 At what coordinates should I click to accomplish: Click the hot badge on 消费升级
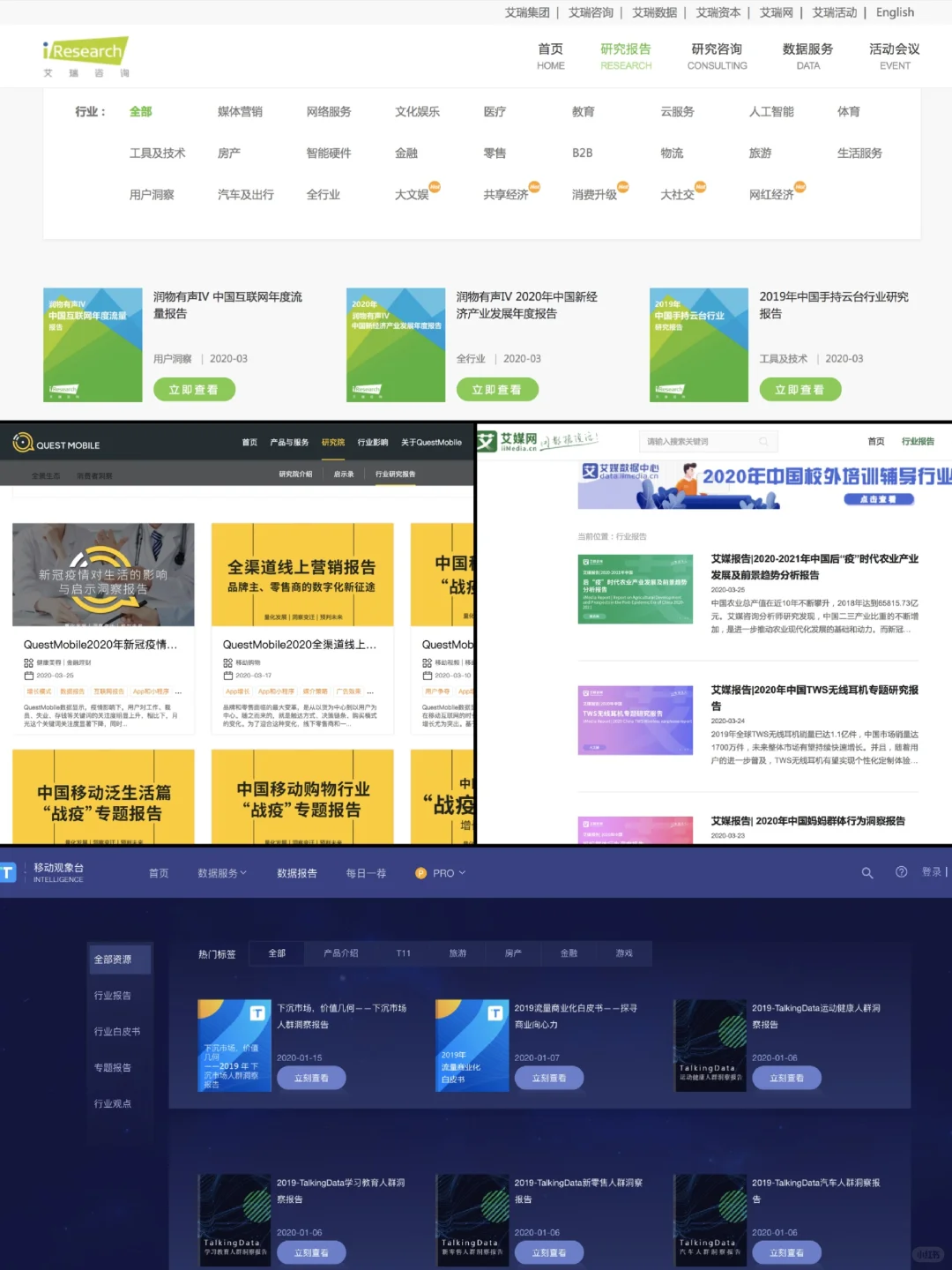(623, 187)
